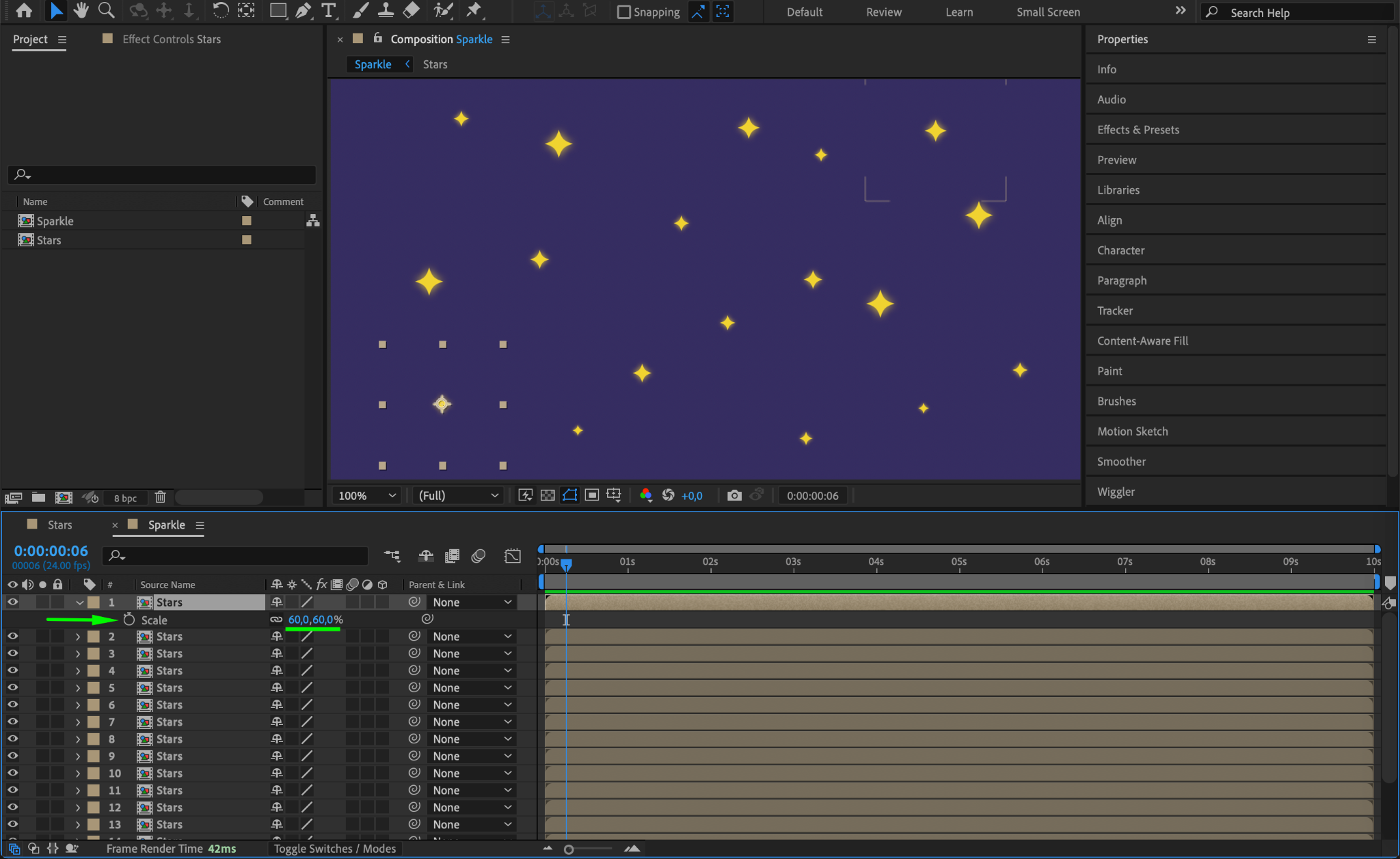This screenshot has width=1400, height=859.
Task: Click the 60,0,60,0% Scale value
Action: (315, 620)
